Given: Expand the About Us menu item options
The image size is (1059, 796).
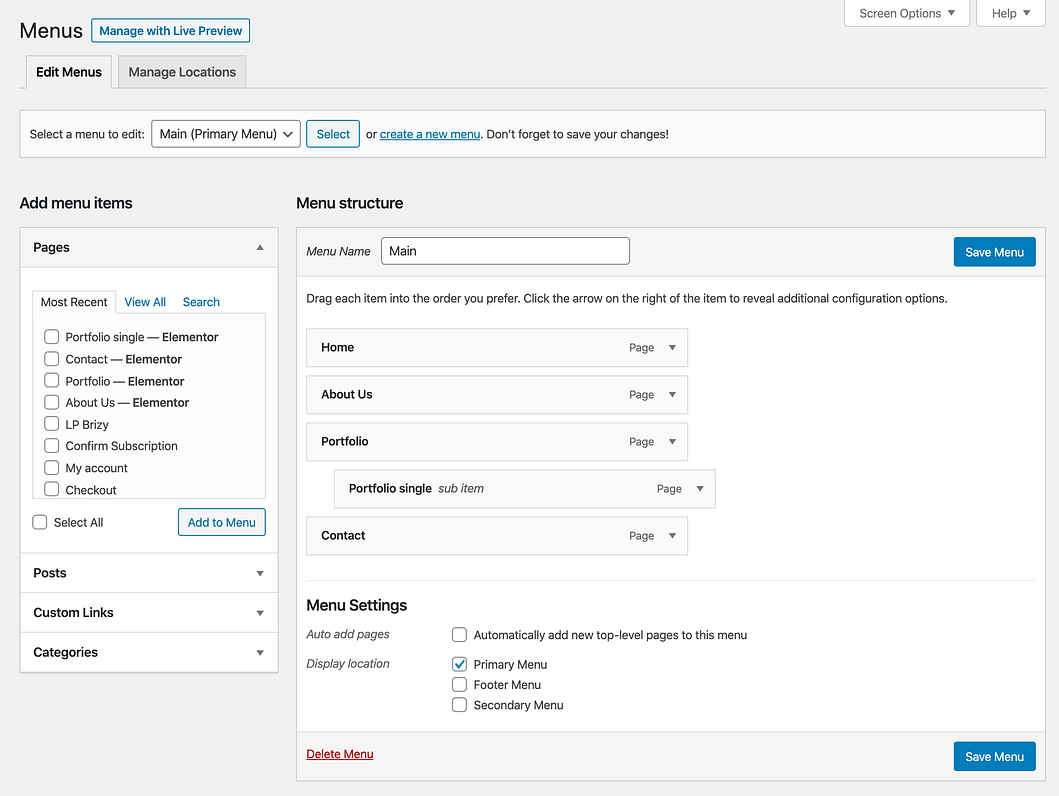Looking at the screenshot, I should pos(671,394).
